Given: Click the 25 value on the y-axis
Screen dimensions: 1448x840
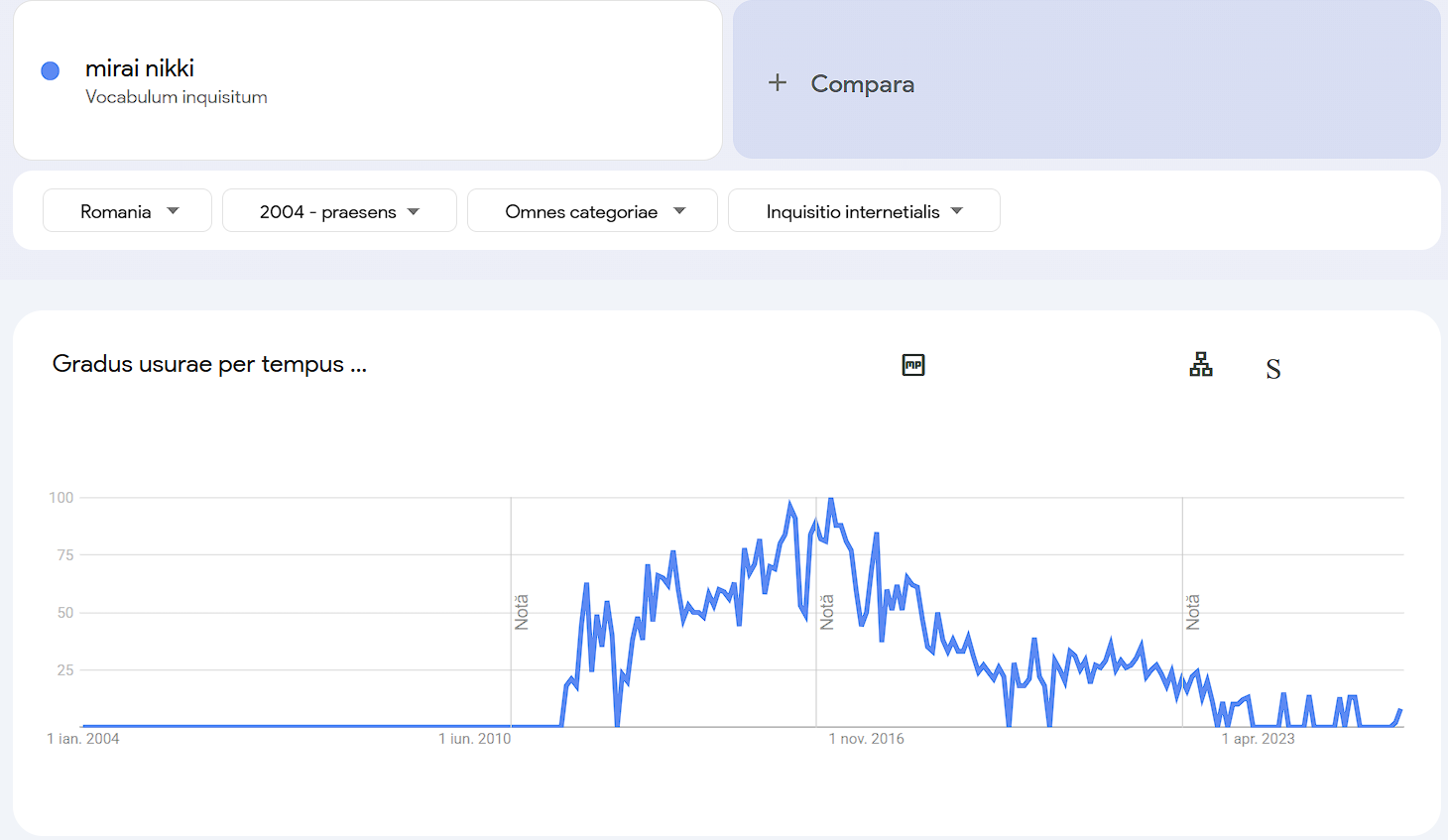Looking at the screenshot, I should pyautogui.click(x=65, y=670).
